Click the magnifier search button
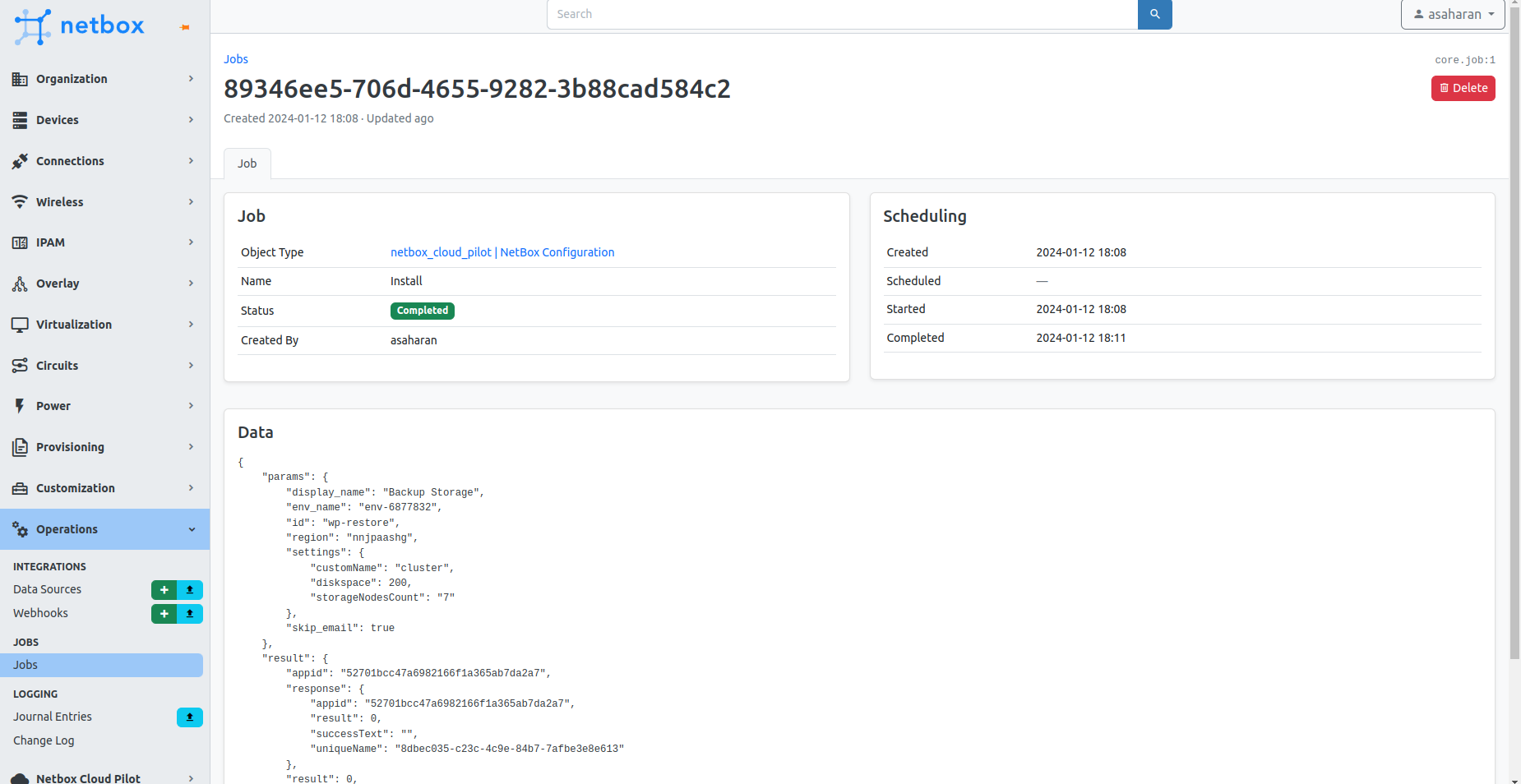The image size is (1521, 784). [1155, 14]
